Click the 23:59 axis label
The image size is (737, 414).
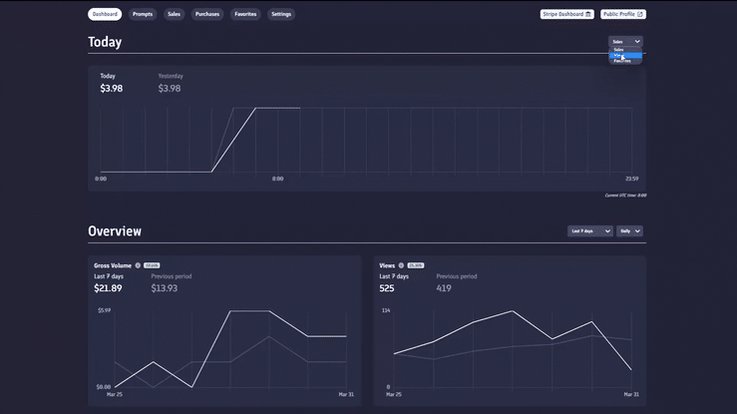(632, 179)
